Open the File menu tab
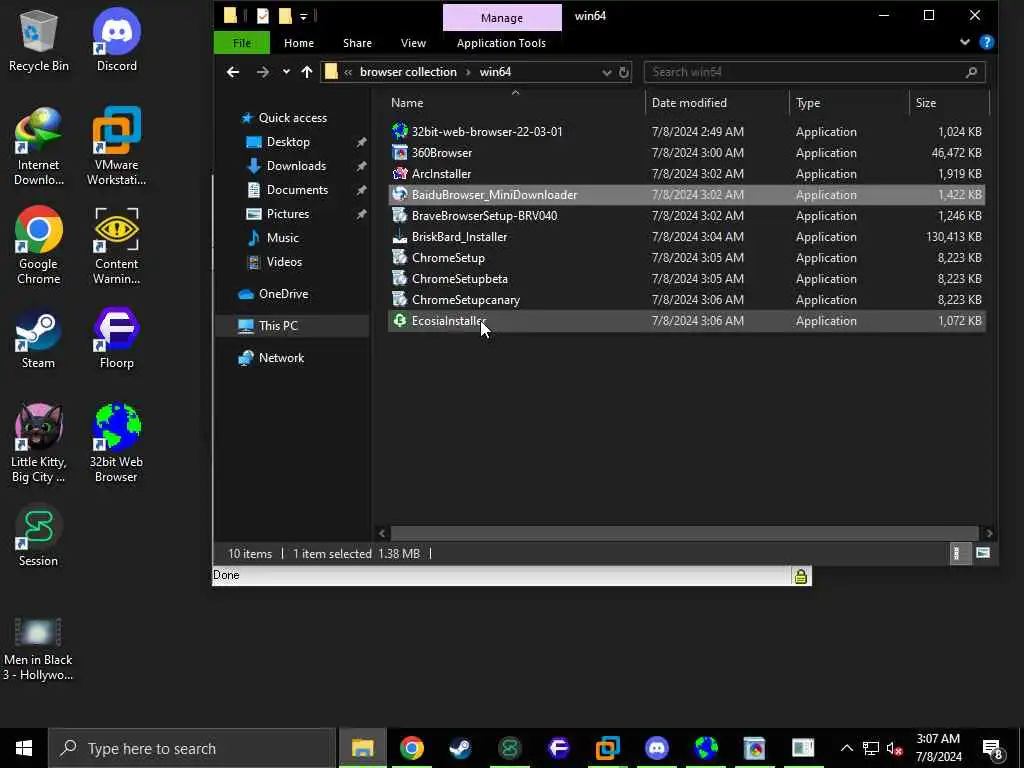This screenshot has width=1024, height=768. [x=242, y=43]
